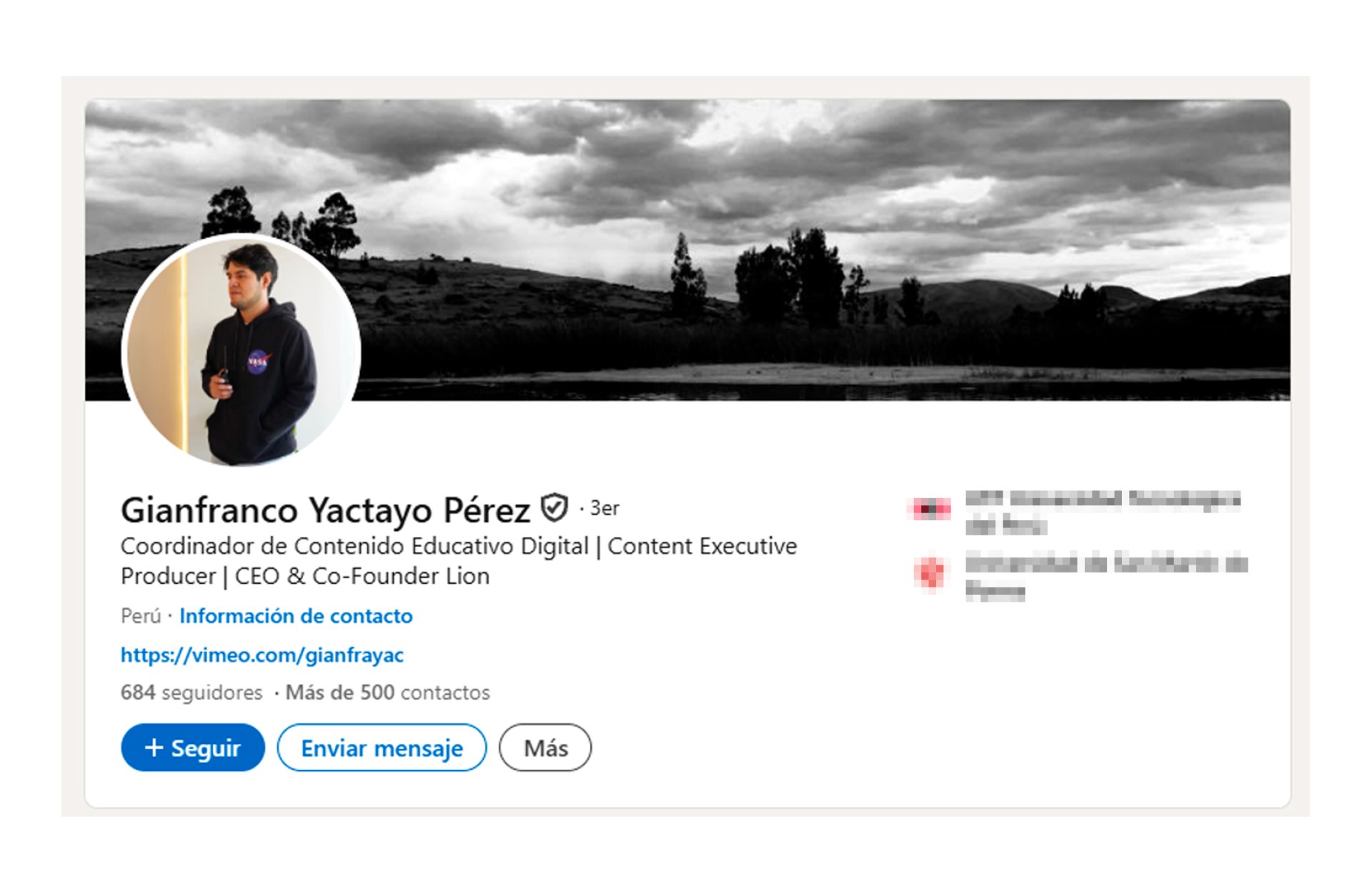Click the plus icon in the Seguir button

click(x=154, y=748)
